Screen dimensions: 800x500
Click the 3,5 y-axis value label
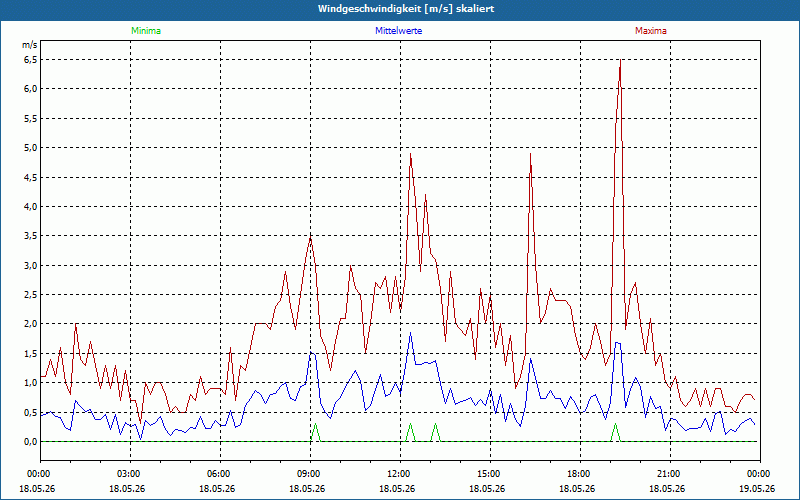point(31,236)
